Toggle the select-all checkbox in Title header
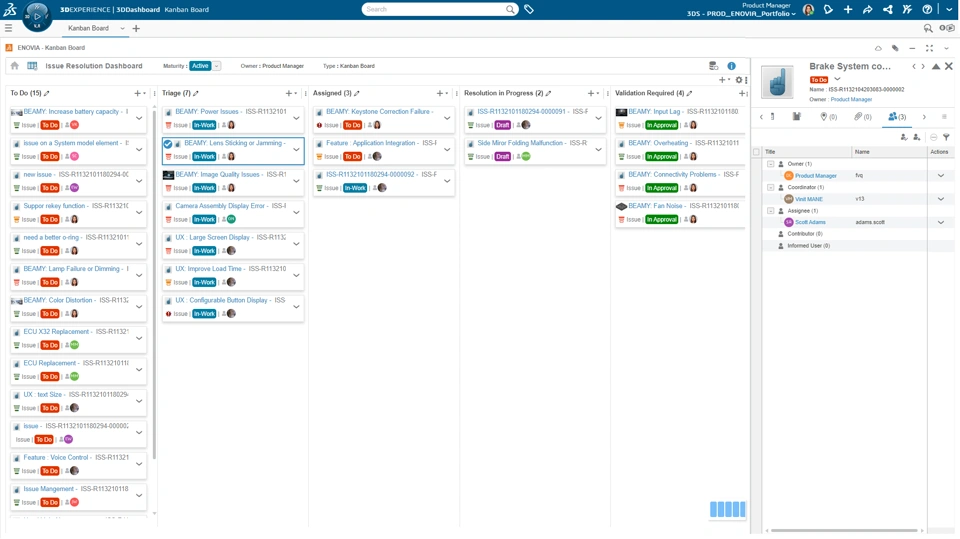Image resolution: width=960 pixels, height=539 pixels. pyautogui.click(x=756, y=152)
